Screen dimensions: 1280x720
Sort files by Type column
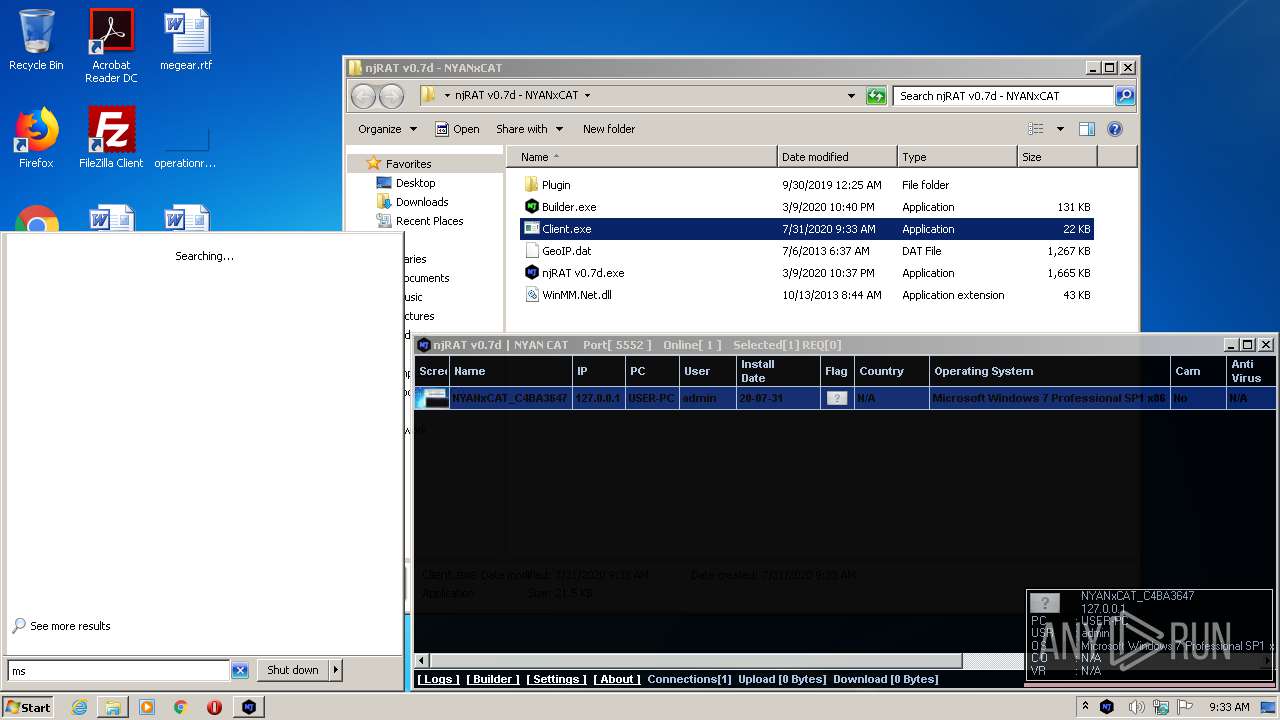click(x=957, y=157)
